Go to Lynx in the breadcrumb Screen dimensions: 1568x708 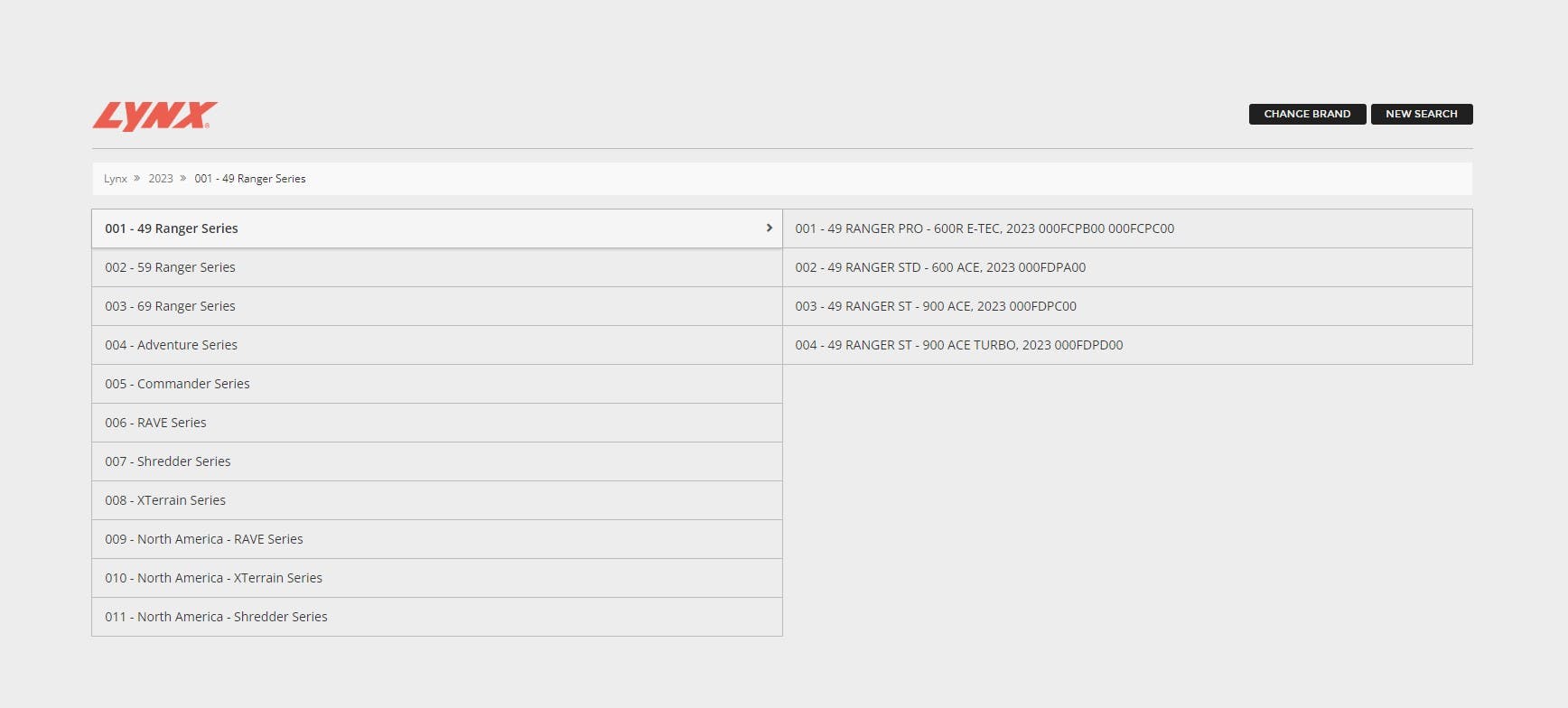[x=116, y=179]
